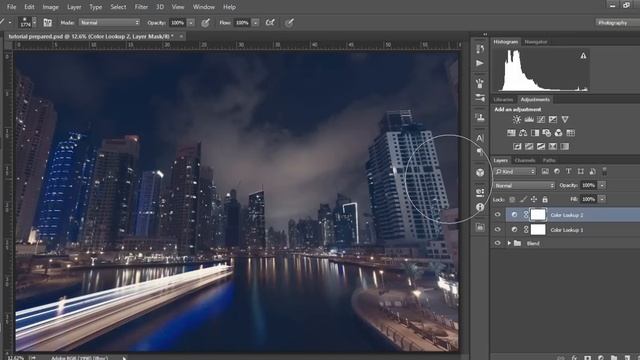
Task: Add a Selective Color adjustment
Action: coord(553,147)
